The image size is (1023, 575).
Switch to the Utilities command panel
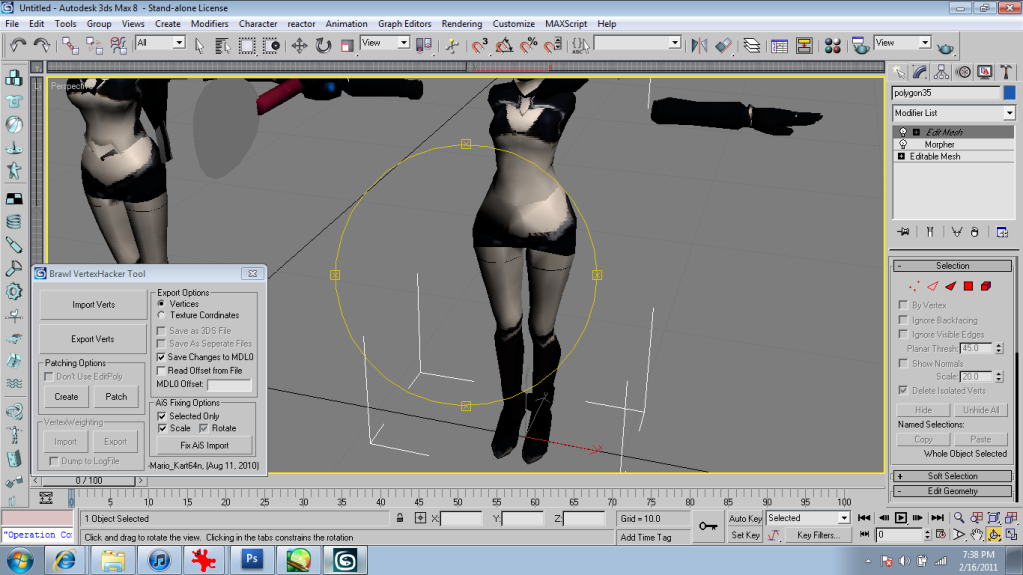pyautogui.click(x=1006, y=72)
